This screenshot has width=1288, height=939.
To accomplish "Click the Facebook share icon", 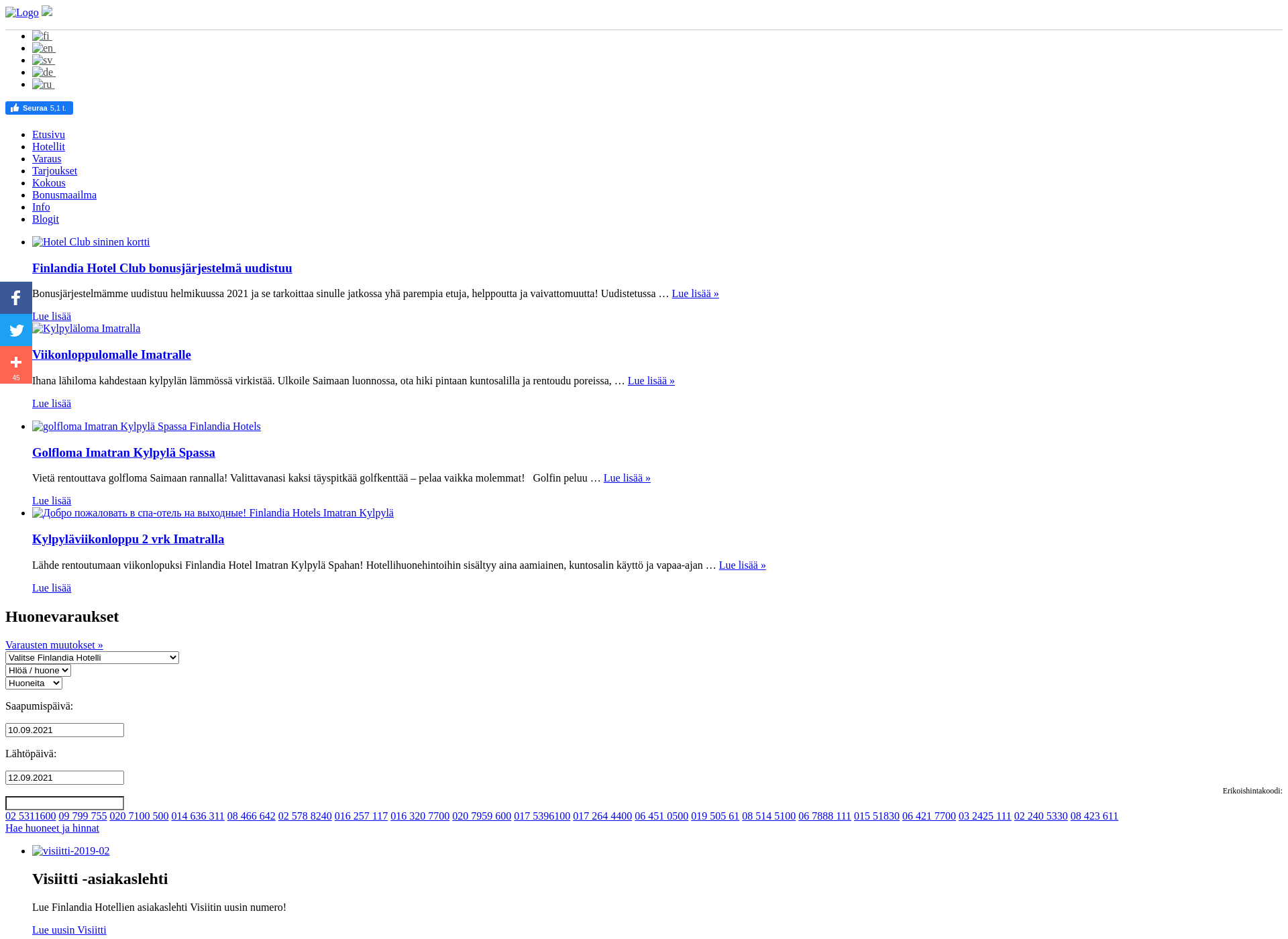I will (x=15, y=298).
